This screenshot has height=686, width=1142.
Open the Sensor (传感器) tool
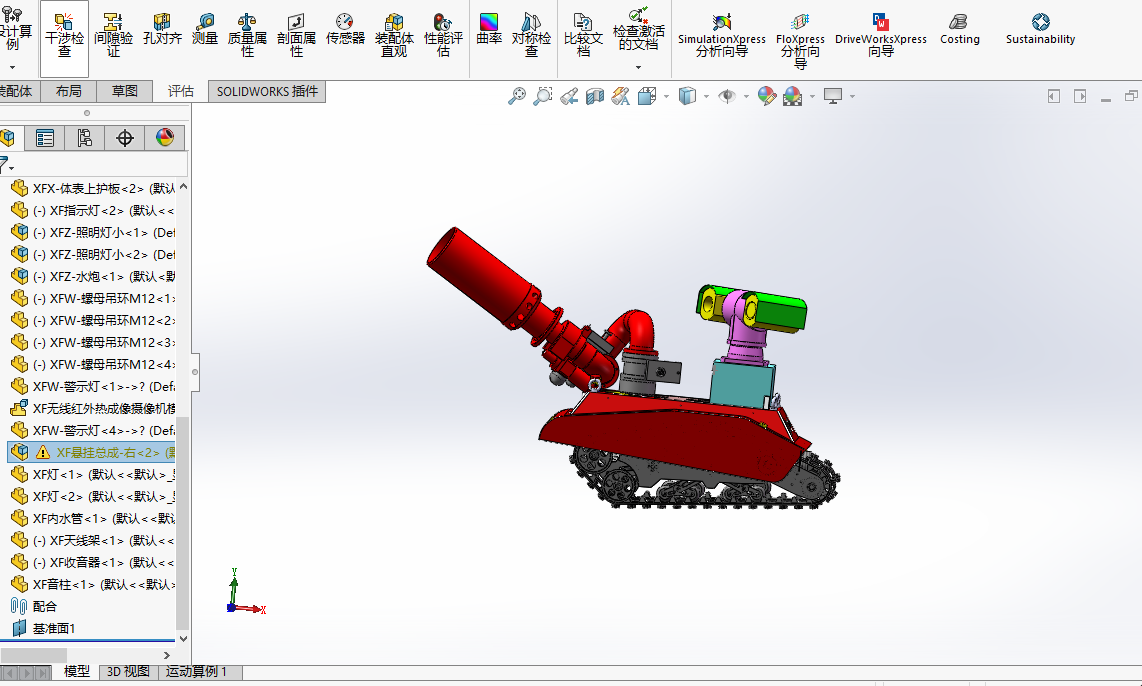(345, 31)
